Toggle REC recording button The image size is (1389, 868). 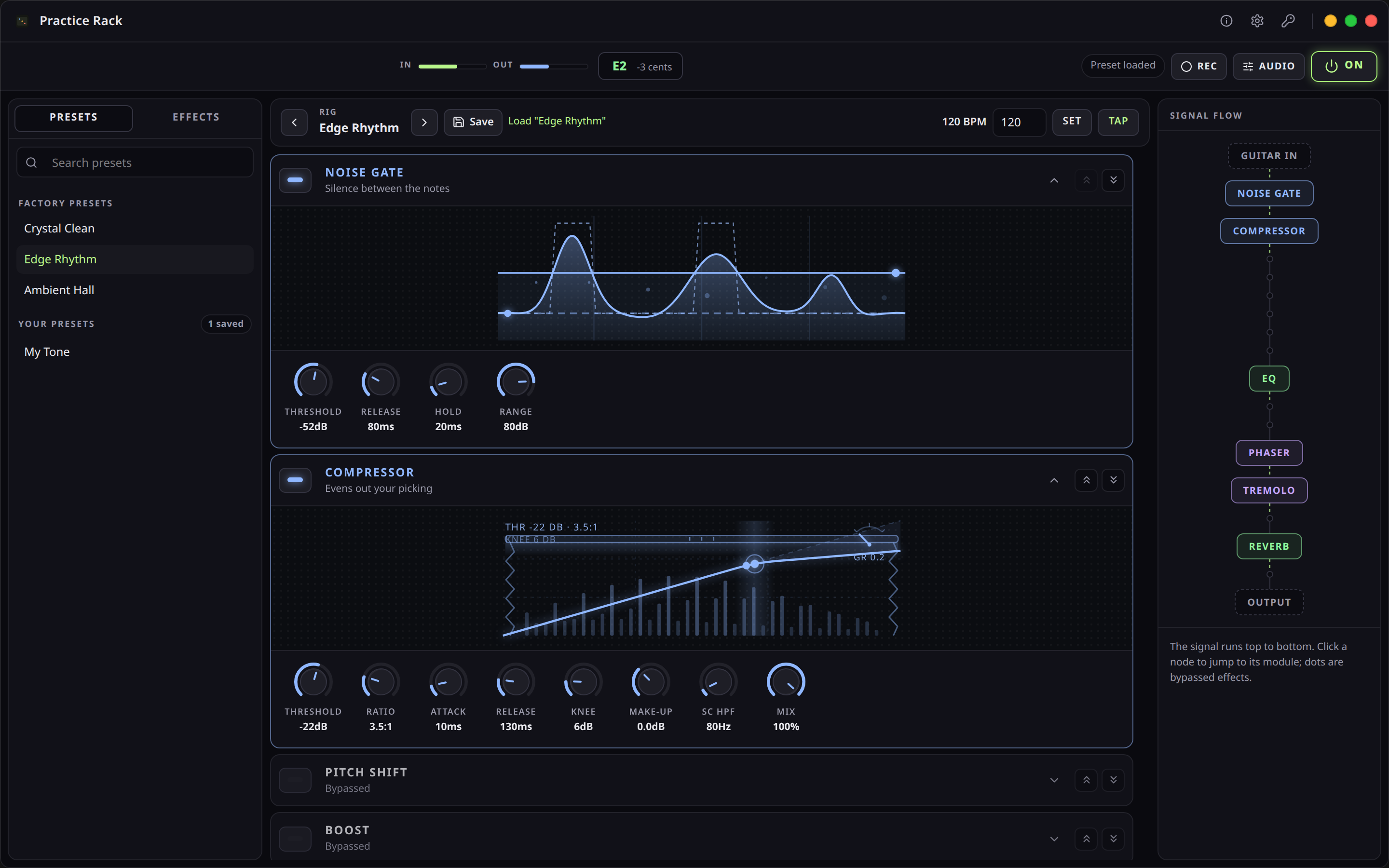click(x=1198, y=66)
